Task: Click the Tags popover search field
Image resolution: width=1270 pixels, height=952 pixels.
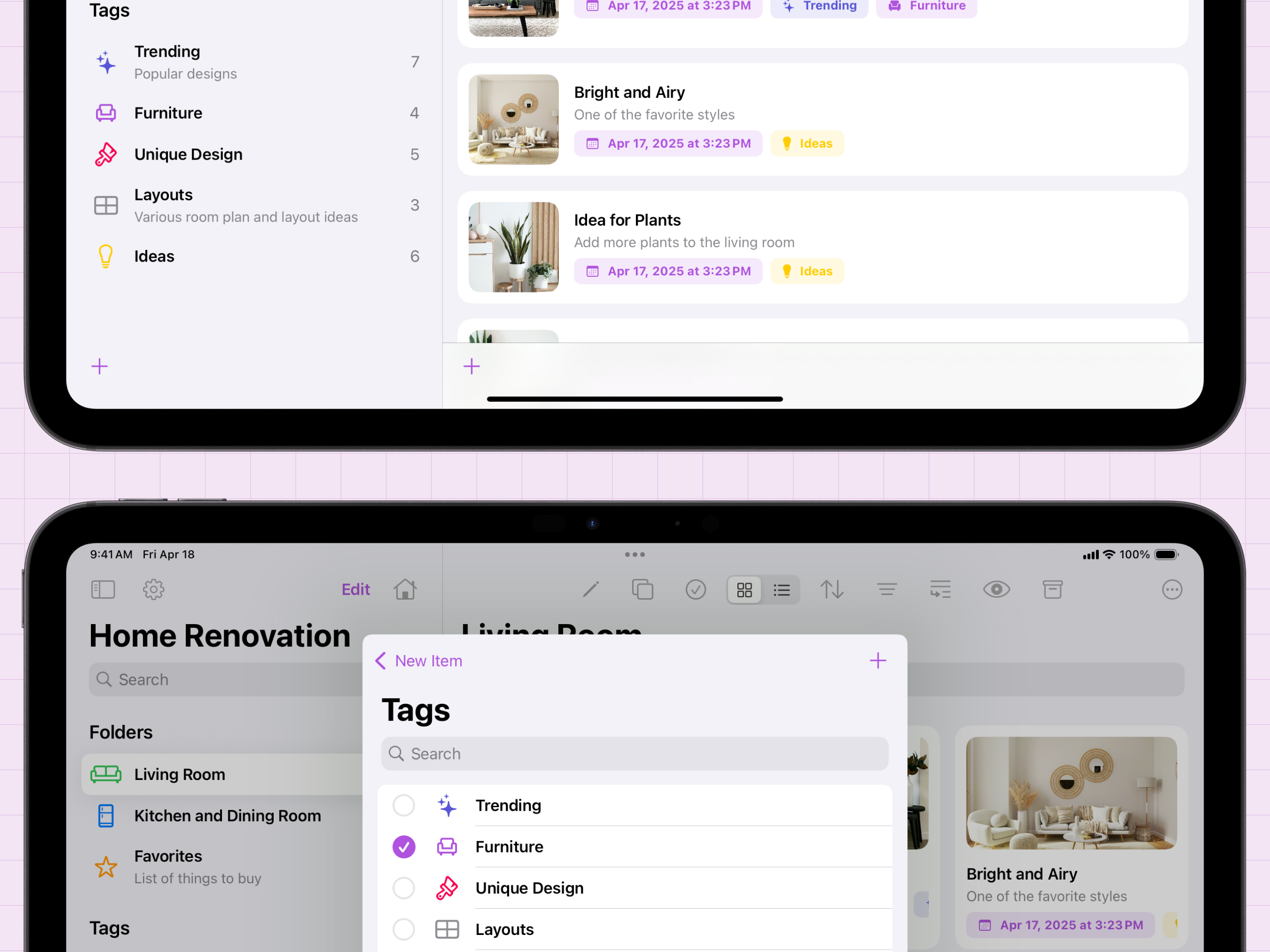Action: (x=635, y=754)
